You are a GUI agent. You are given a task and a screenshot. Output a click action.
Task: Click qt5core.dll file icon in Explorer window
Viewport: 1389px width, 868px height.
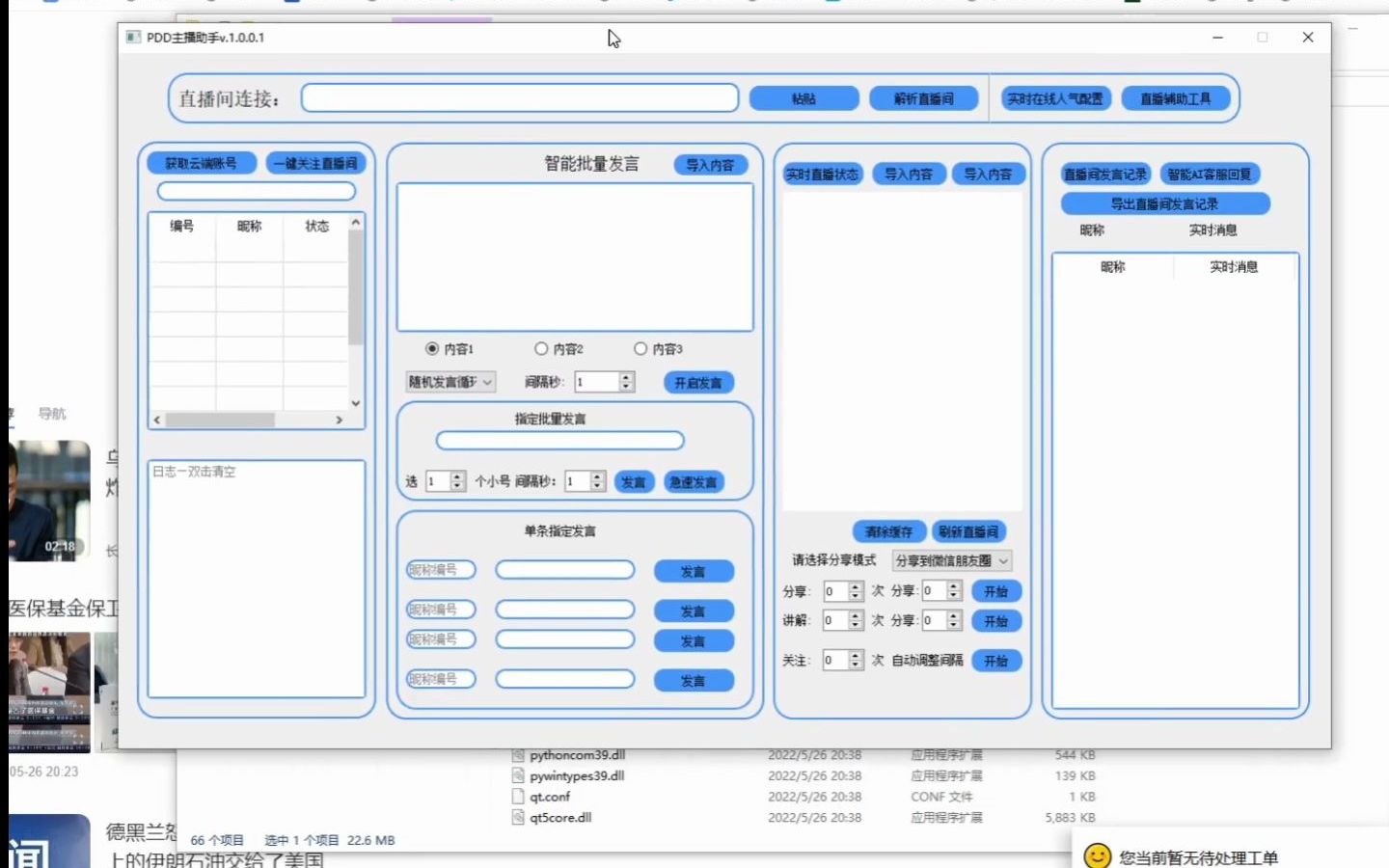[518, 817]
